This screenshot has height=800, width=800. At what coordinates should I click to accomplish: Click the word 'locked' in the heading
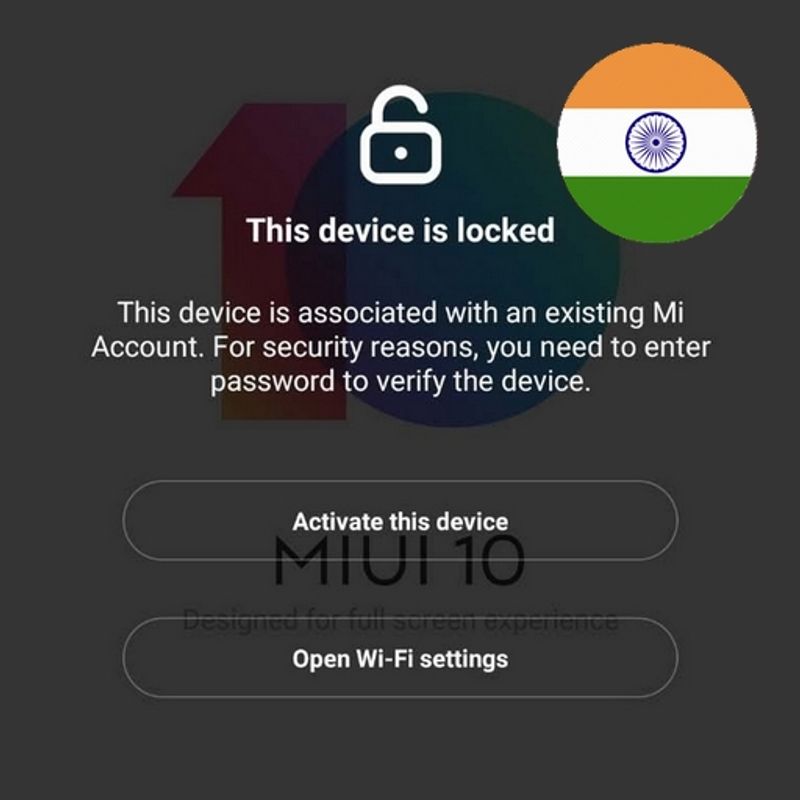point(506,230)
